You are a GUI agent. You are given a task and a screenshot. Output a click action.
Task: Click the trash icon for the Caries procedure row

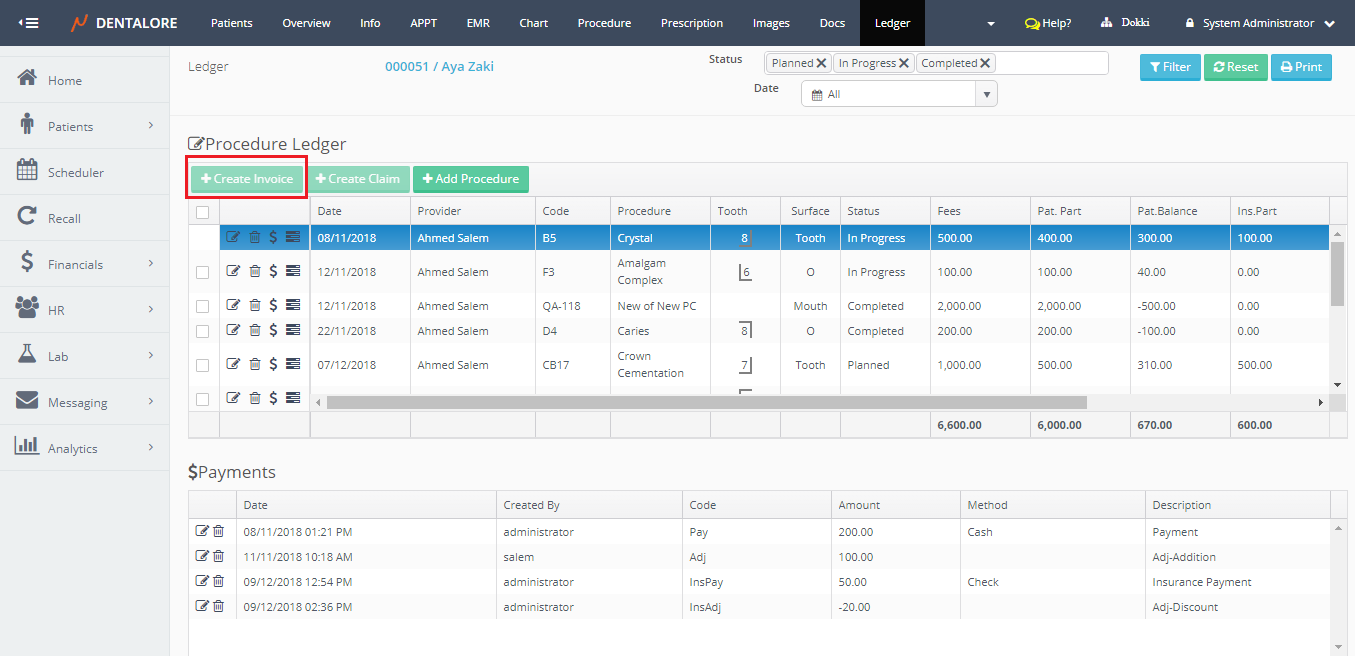point(254,330)
